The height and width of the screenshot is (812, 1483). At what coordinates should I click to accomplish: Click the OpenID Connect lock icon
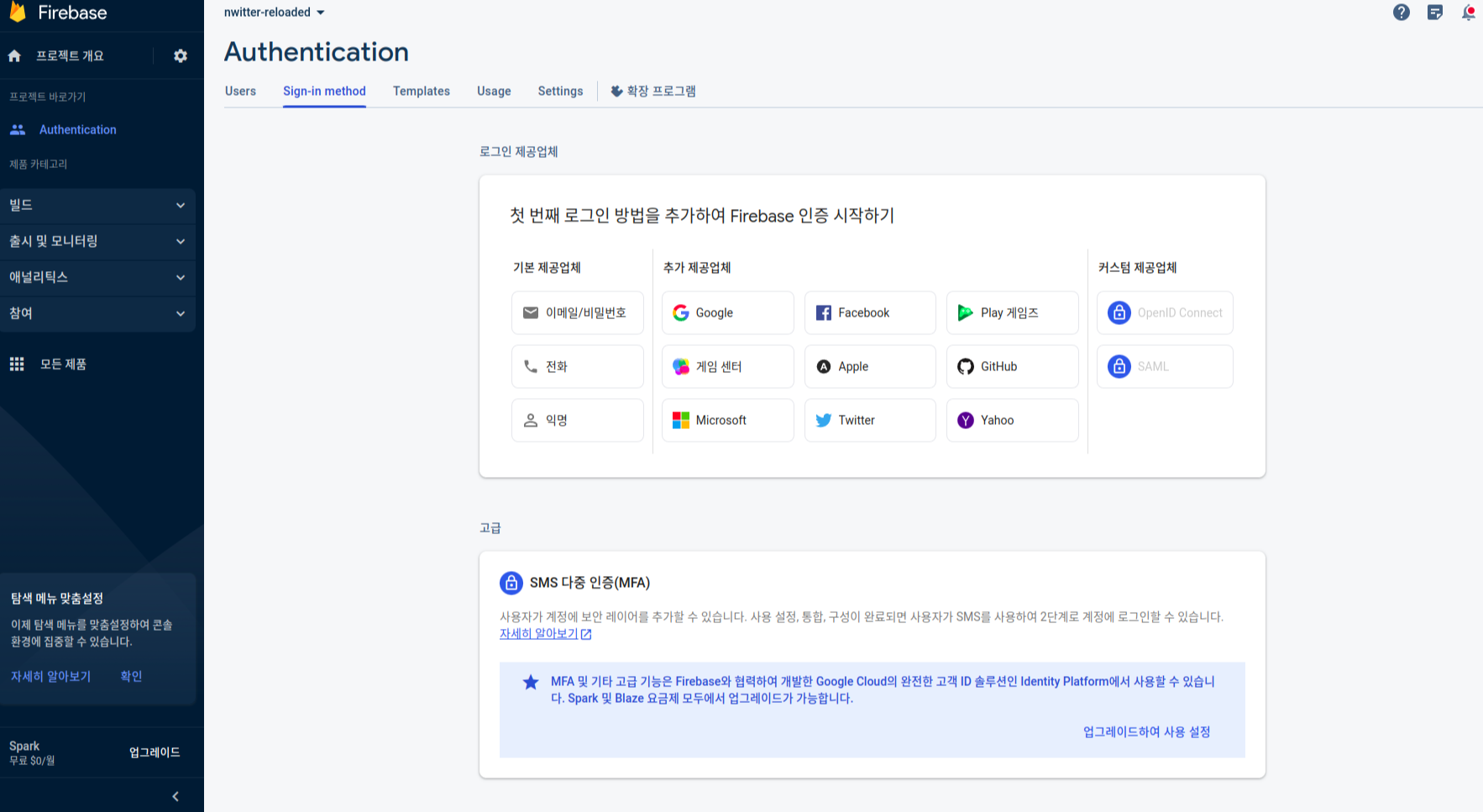click(x=1119, y=312)
